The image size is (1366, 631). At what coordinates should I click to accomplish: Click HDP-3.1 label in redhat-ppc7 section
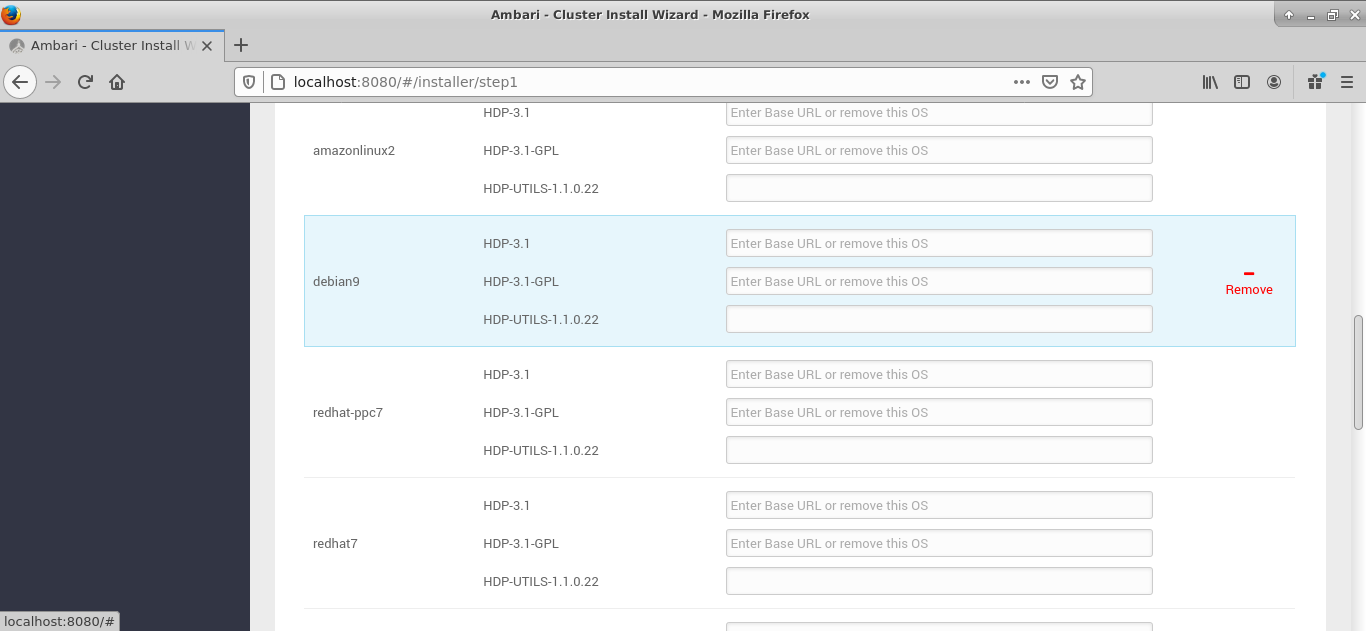(507, 374)
